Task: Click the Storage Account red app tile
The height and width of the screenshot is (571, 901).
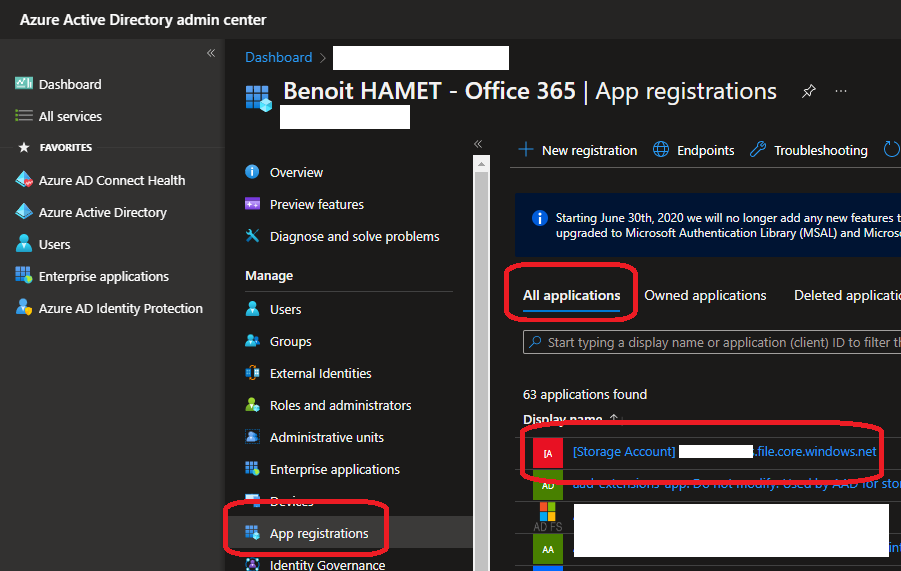Action: pyautogui.click(x=547, y=452)
